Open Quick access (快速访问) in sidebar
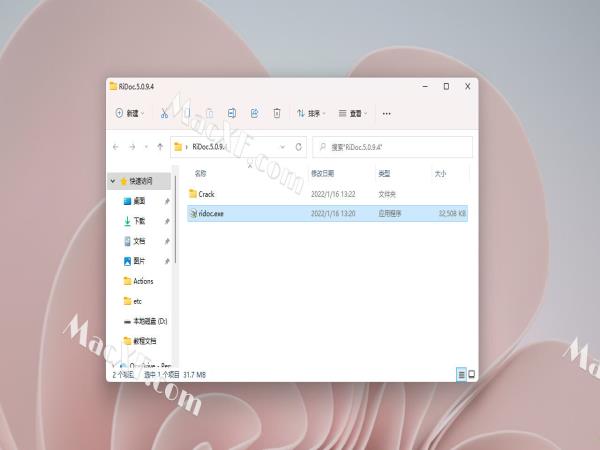This screenshot has width=600, height=450. (x=140, y=181)
